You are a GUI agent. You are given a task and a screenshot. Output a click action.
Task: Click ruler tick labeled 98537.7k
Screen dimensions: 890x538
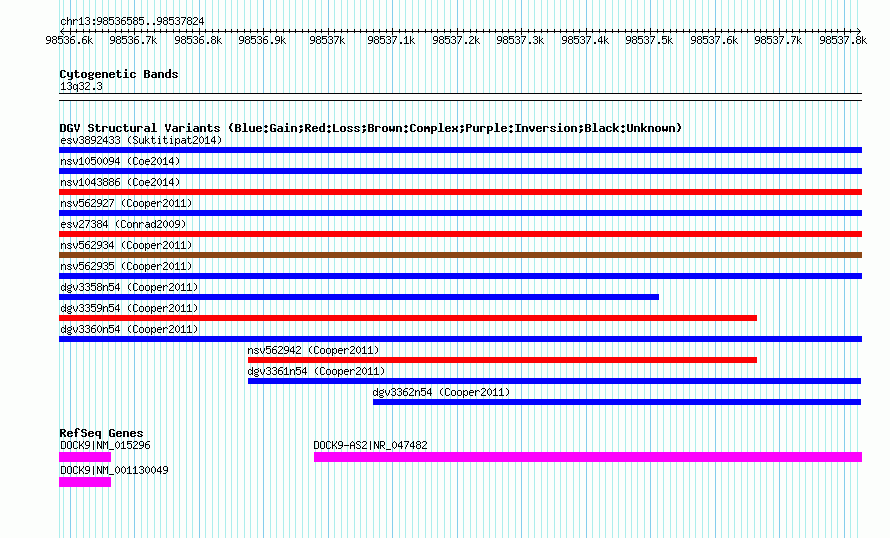click(x=778, y=40)
